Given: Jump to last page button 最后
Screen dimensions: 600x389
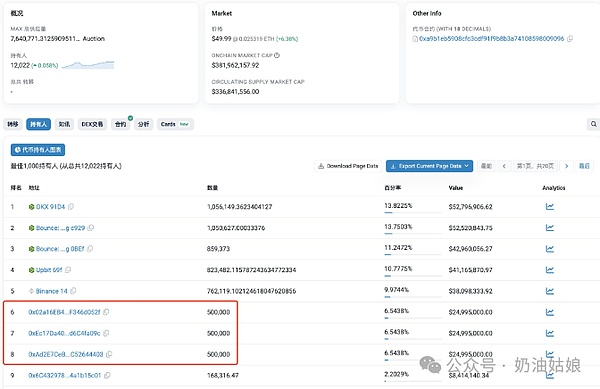Looking at the screenshot, I should pos(584,166).
